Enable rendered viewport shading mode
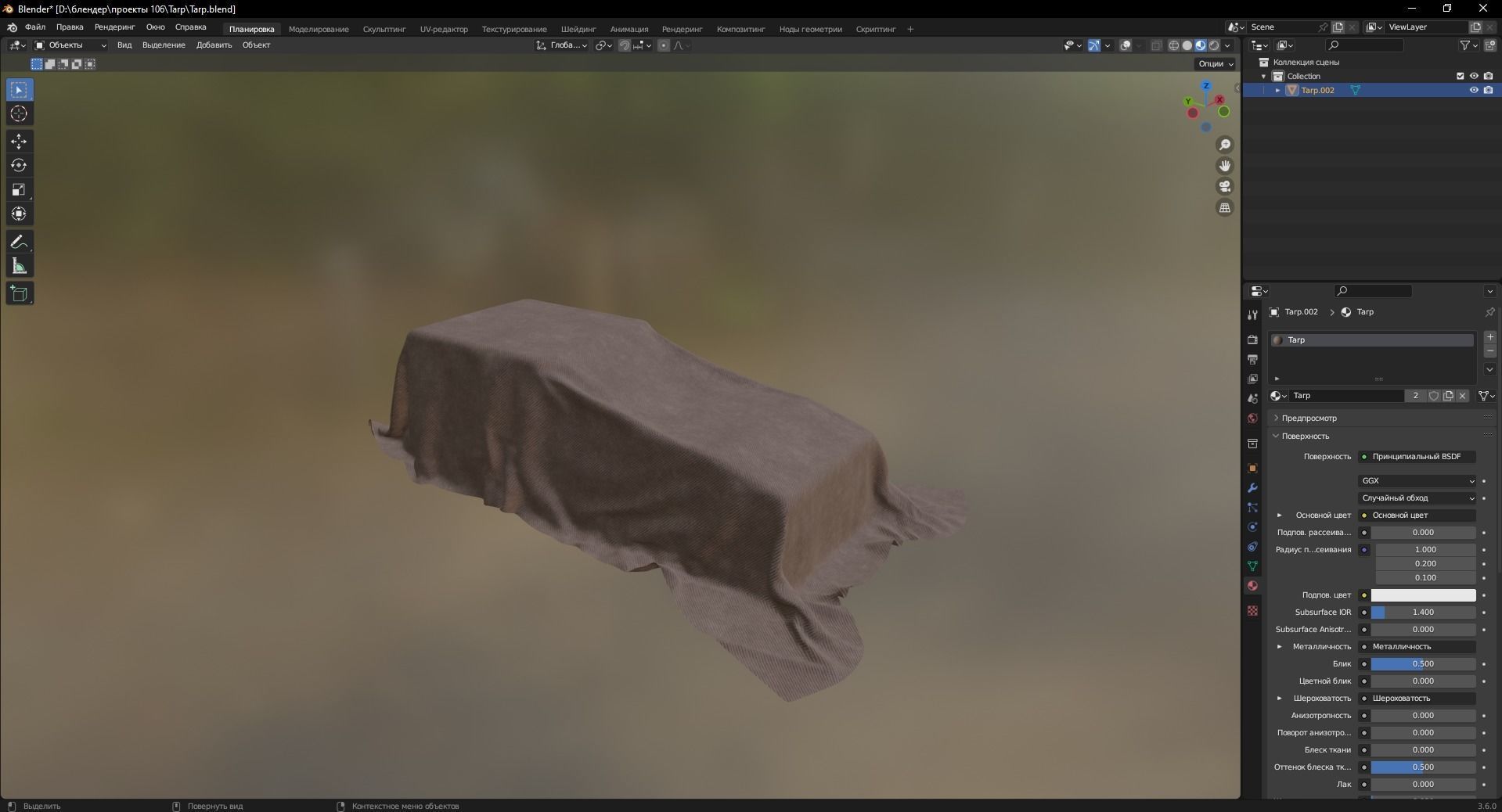The width and height of the screenshot is (1502, 812). click(x=1214, y=45)
